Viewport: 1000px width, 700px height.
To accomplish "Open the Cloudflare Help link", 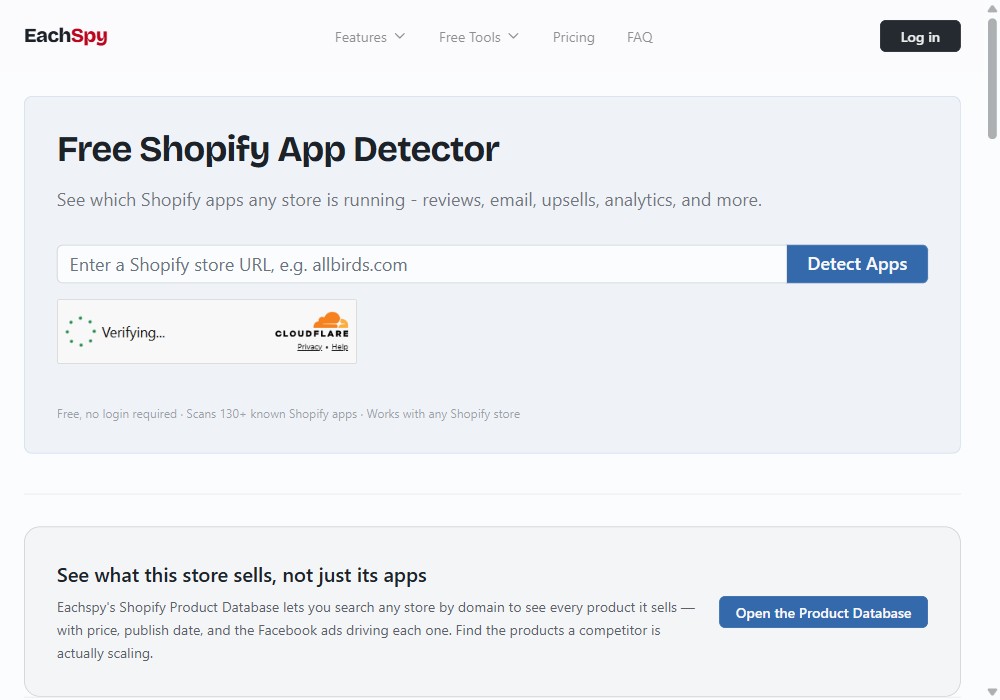I will coord(339,347).
